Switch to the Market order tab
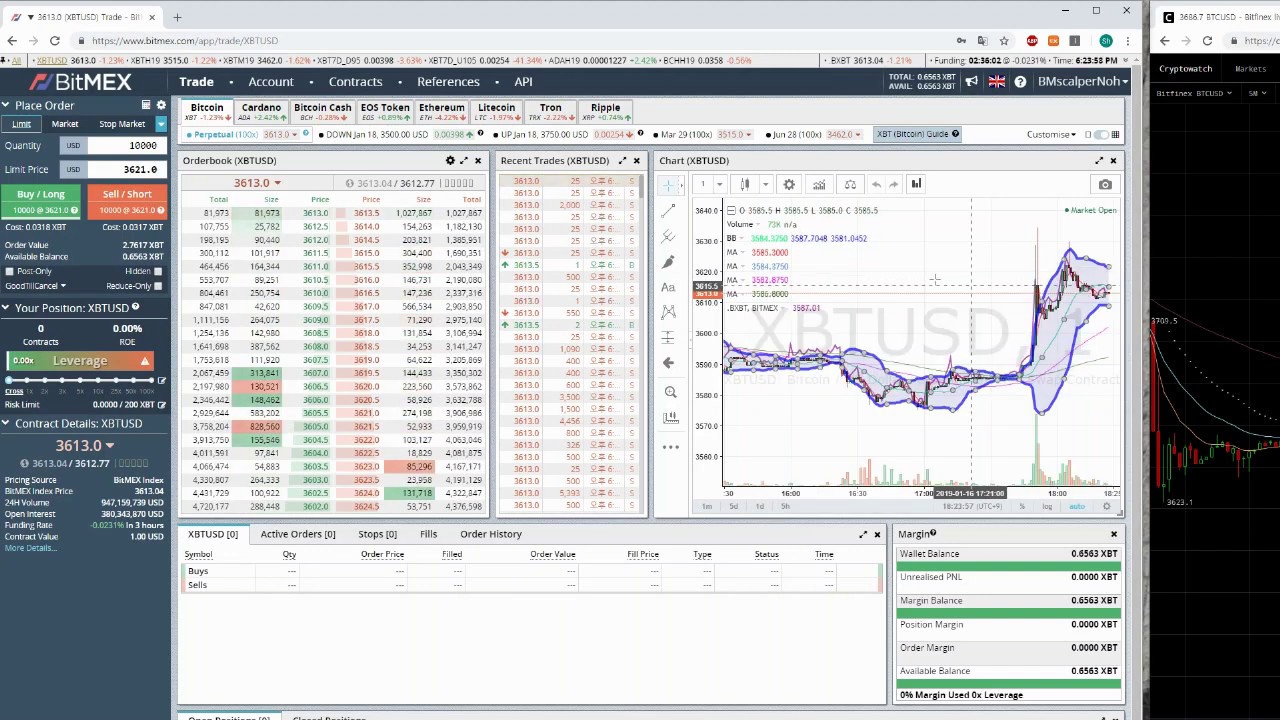Viewport: 1280px width, 720px height. pos(64,124)
